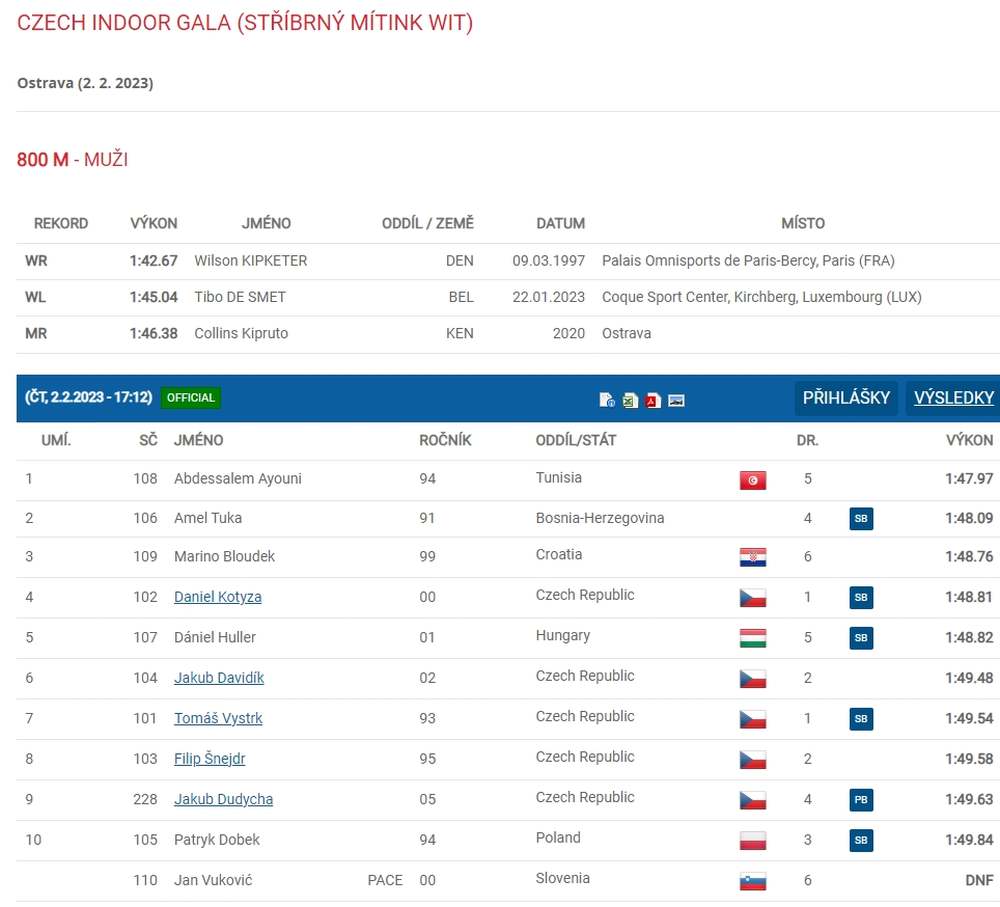
Task: Open Tomáš Vystrk's profile link
Action: pos(218,718)
